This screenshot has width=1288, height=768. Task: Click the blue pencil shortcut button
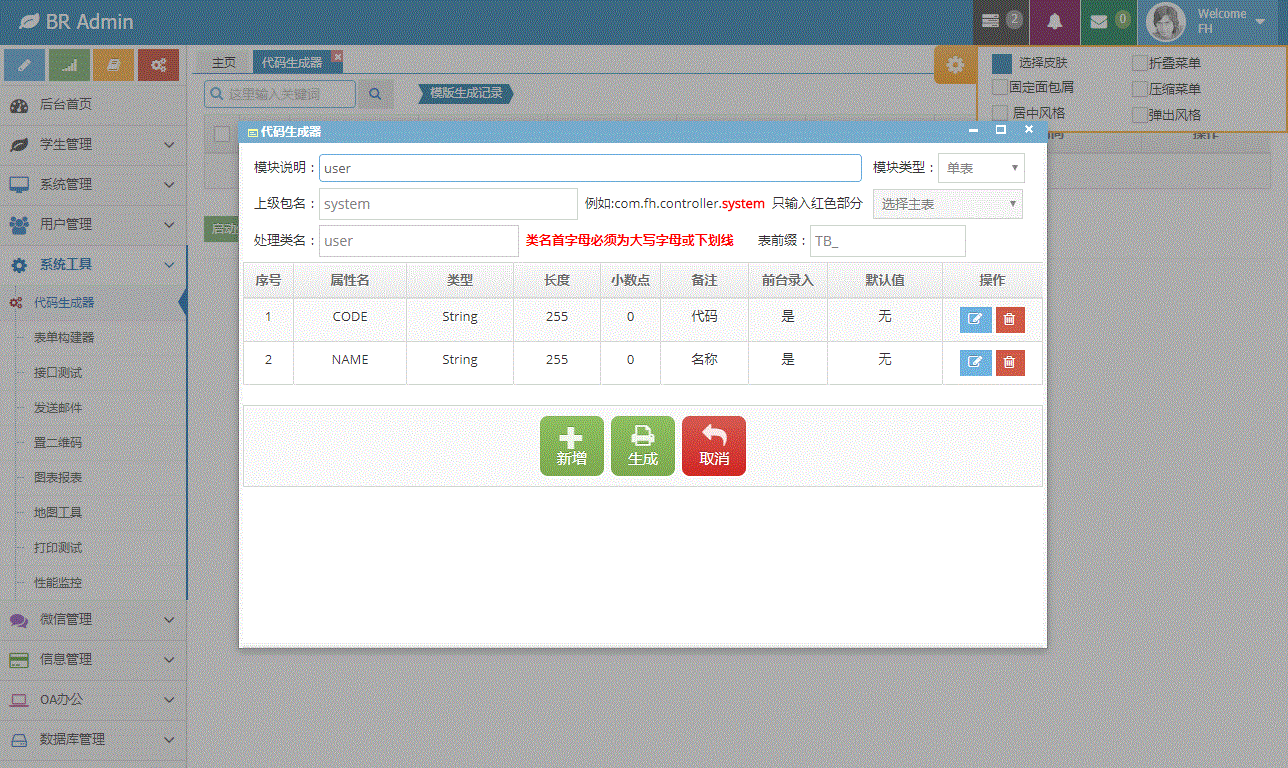[x=24, y=65]
